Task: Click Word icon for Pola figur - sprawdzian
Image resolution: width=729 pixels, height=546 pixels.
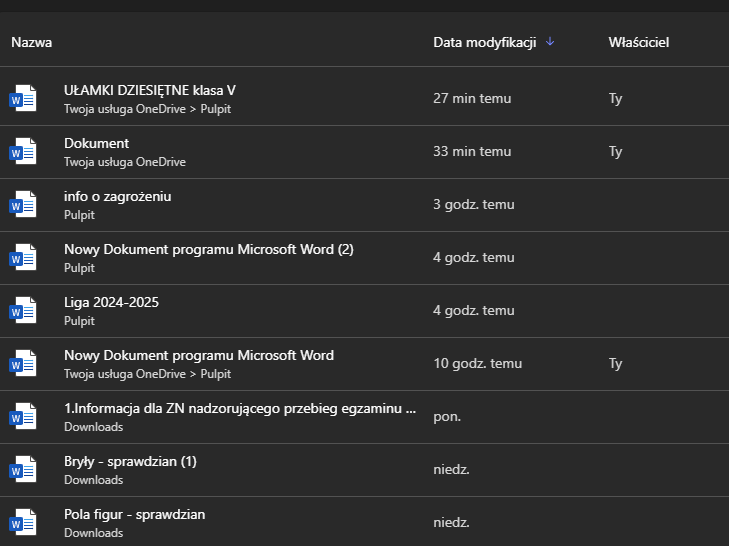Action: pos(23,523)
